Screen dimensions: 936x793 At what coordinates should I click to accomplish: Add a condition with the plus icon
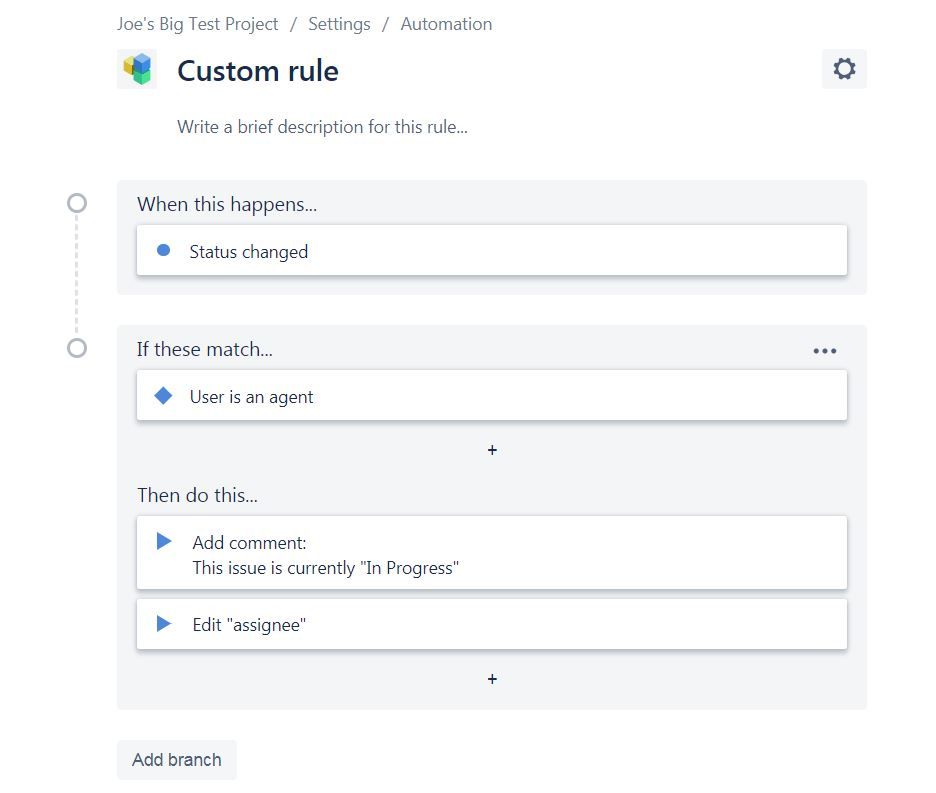click(492, 451)
